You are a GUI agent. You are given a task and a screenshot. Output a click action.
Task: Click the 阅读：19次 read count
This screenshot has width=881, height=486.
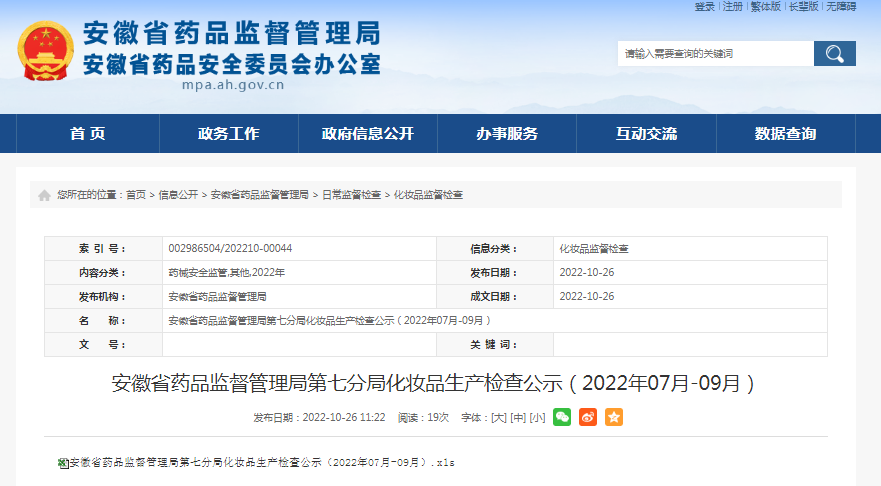(x=423, y=417)
